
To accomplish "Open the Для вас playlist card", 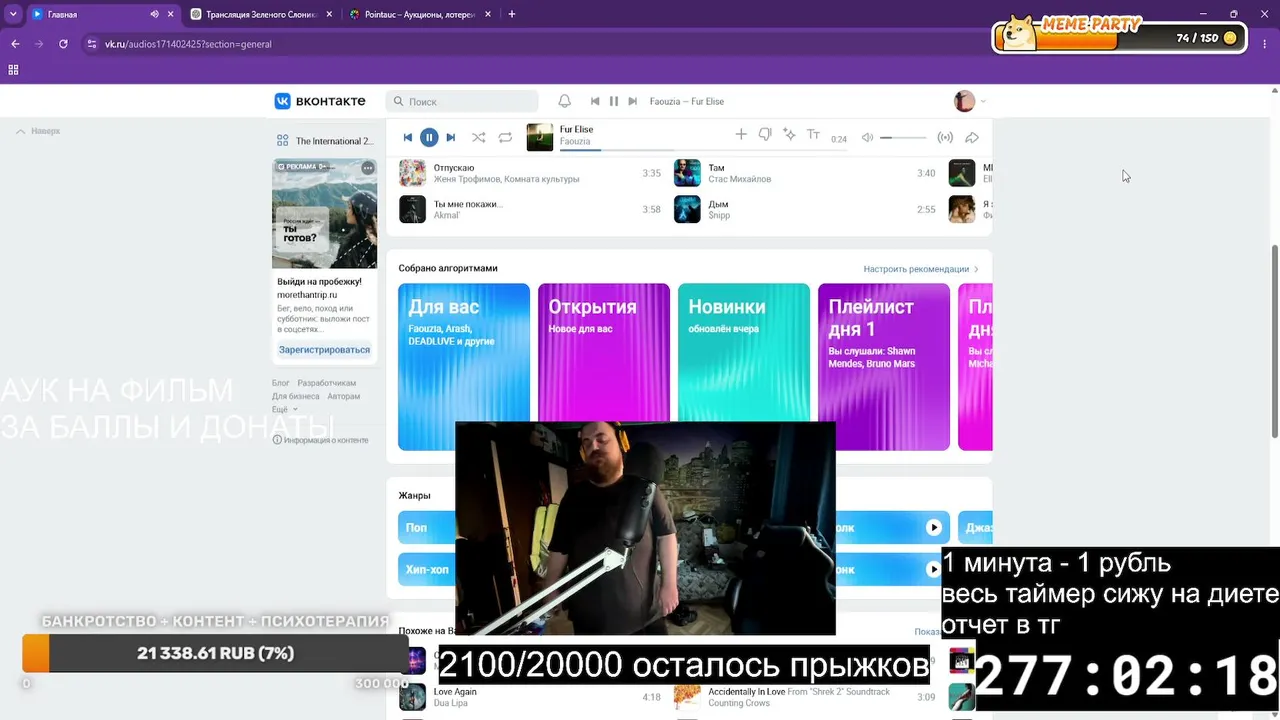I will [x=464, y=367].
